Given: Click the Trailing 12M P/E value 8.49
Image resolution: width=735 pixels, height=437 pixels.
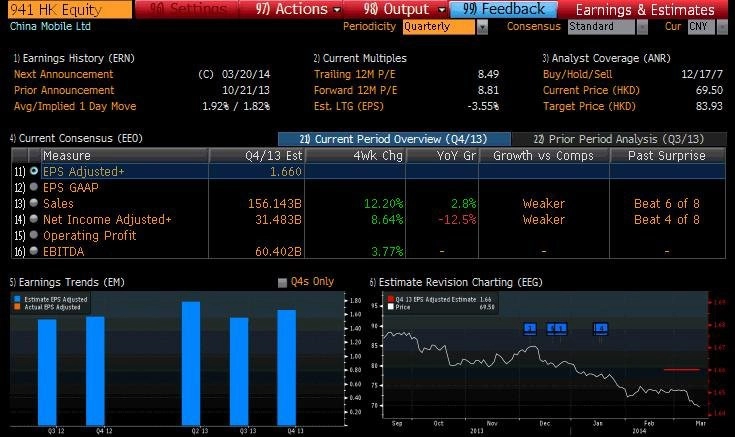Looking at the screenshot, I should [488, 74].
